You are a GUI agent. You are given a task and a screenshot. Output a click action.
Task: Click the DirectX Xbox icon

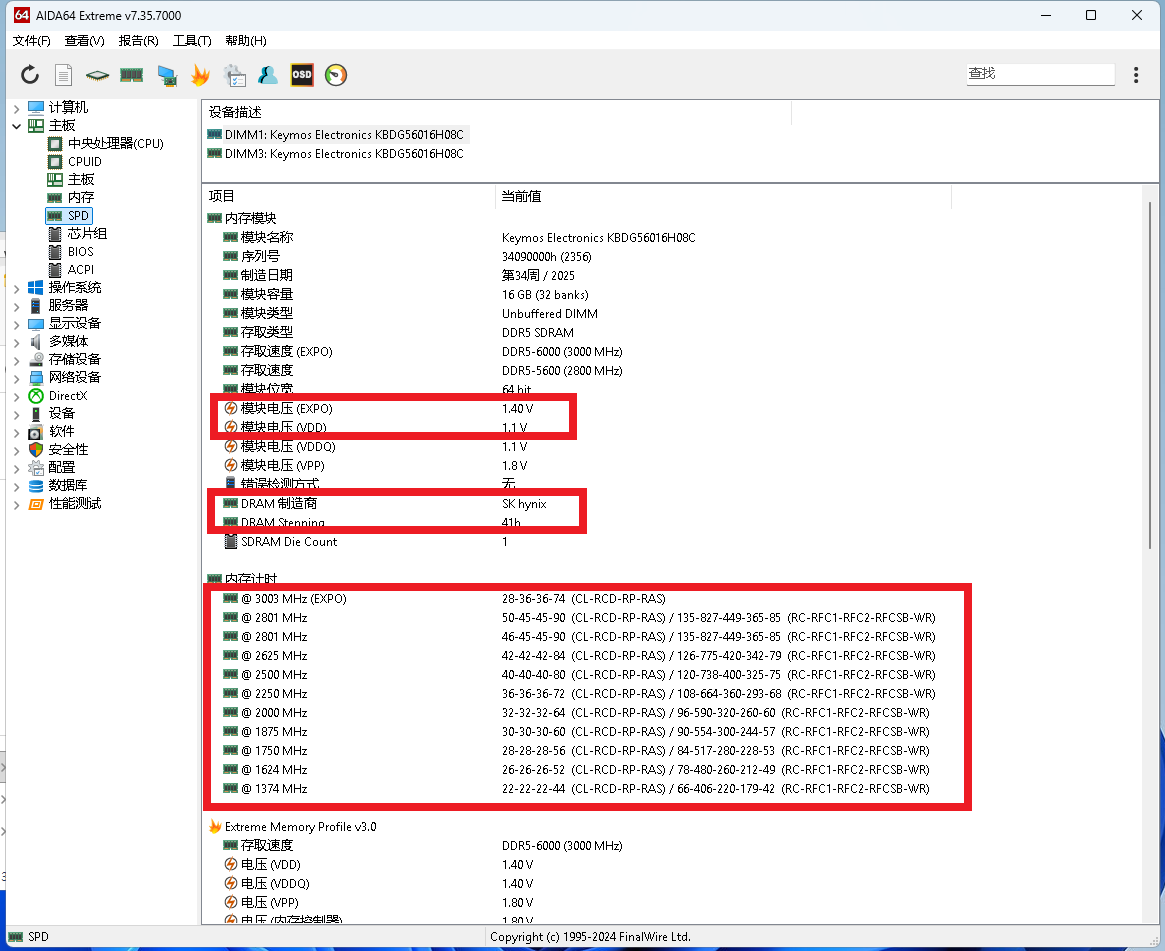[x=36, y=396]
